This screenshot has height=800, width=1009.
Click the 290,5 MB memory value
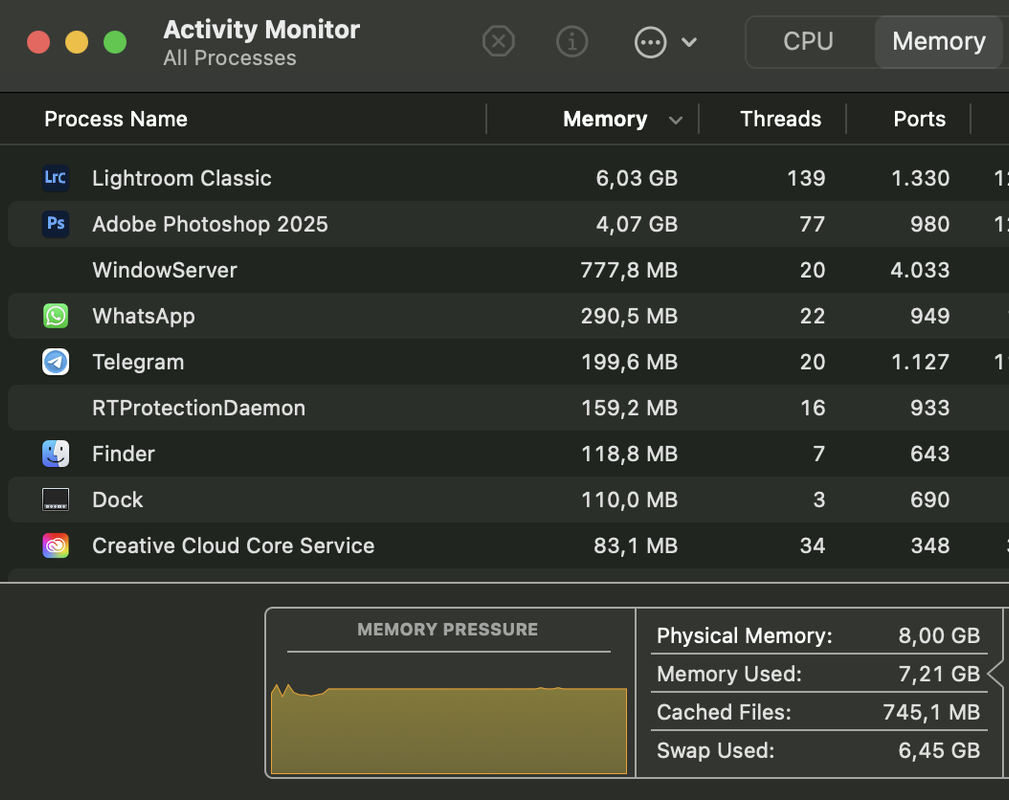[629, 316]
